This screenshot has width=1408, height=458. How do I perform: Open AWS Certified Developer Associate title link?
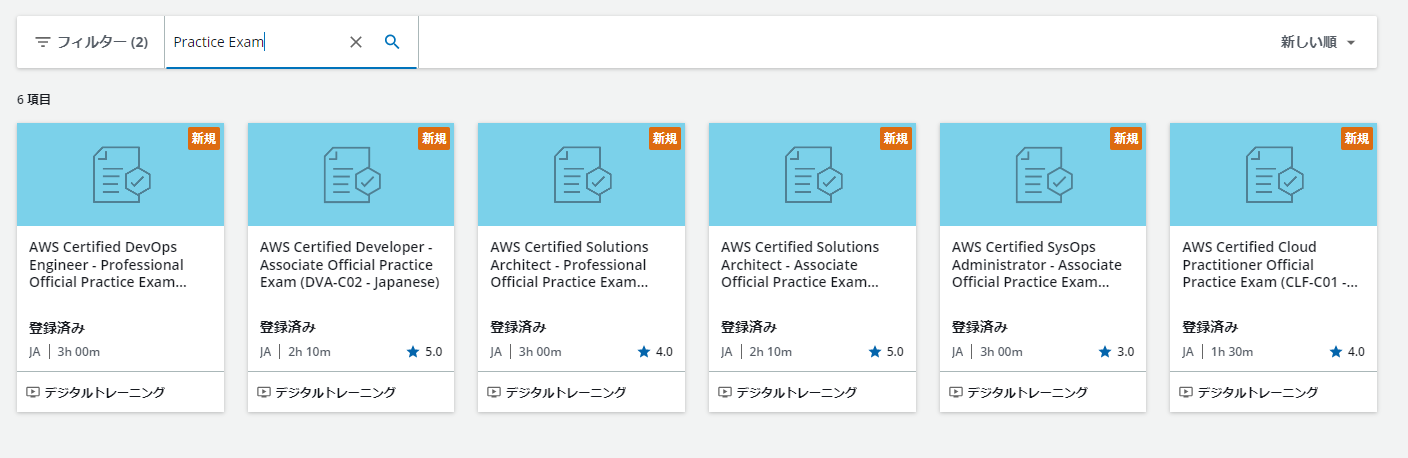[350, 265]
